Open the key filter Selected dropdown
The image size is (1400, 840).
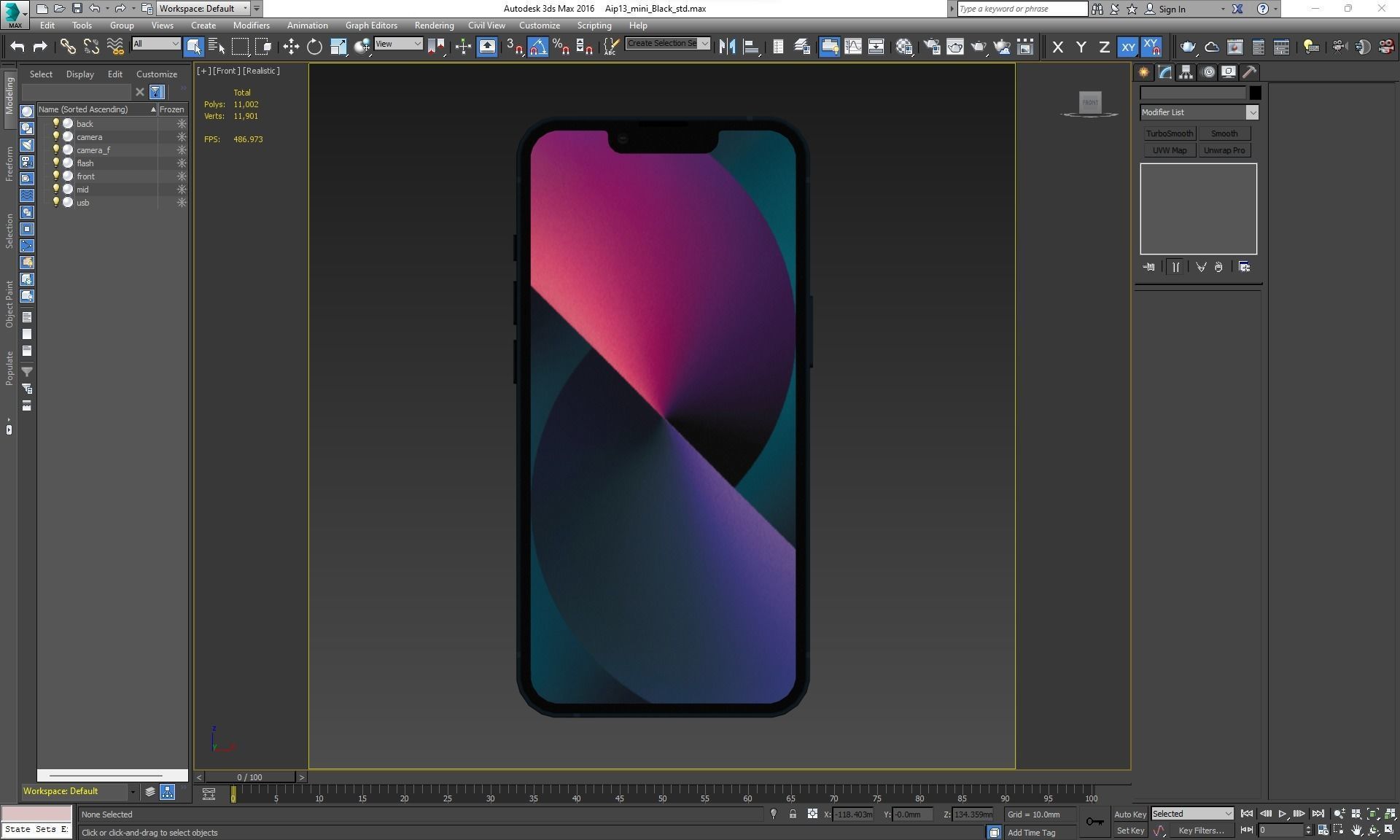[x=1192, y=814]
